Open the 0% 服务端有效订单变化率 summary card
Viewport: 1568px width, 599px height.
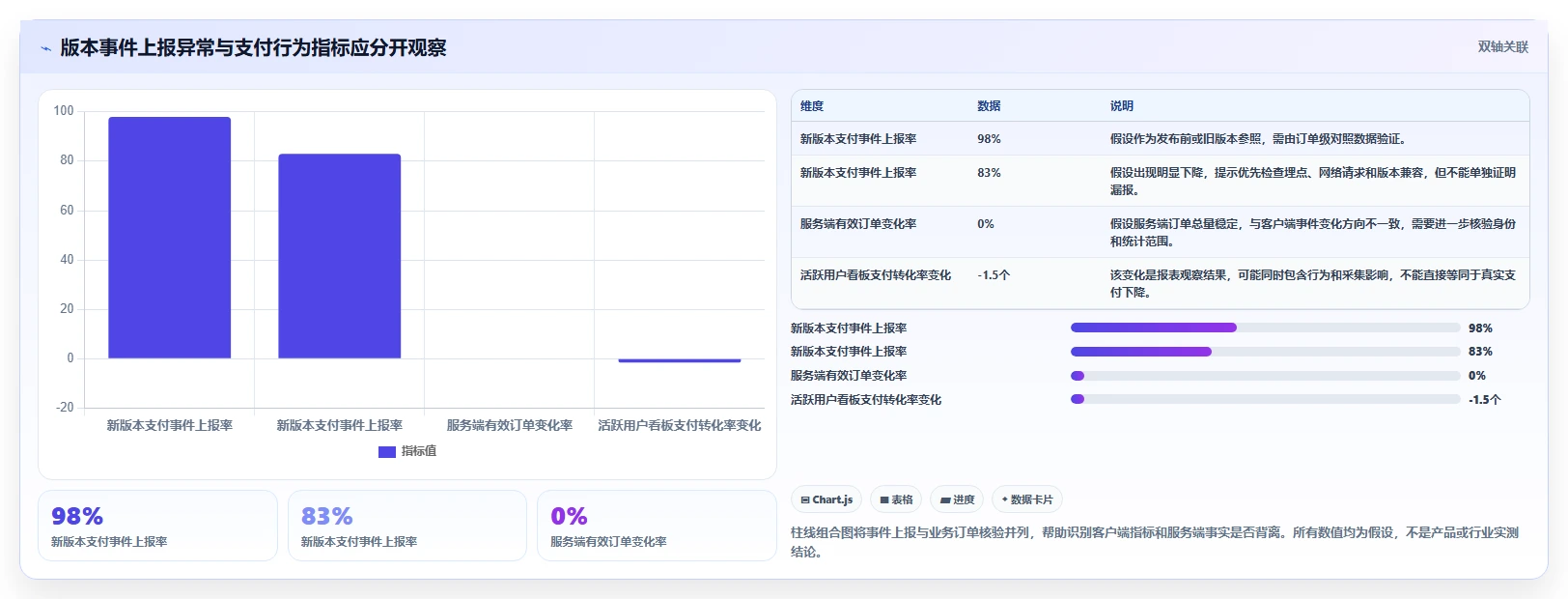click(657, 526)
